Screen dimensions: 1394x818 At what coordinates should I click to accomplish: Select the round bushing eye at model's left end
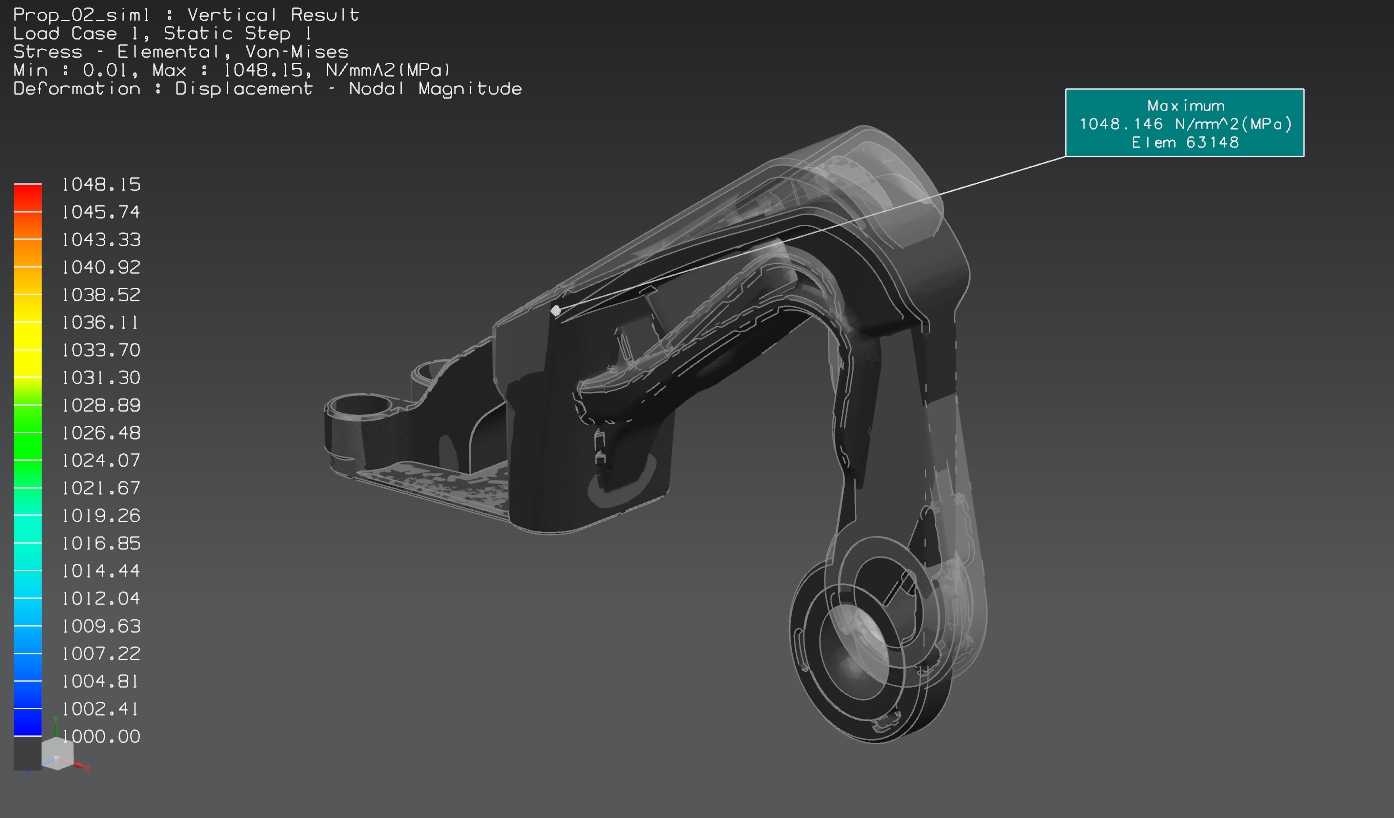click(x=362, y=406)
